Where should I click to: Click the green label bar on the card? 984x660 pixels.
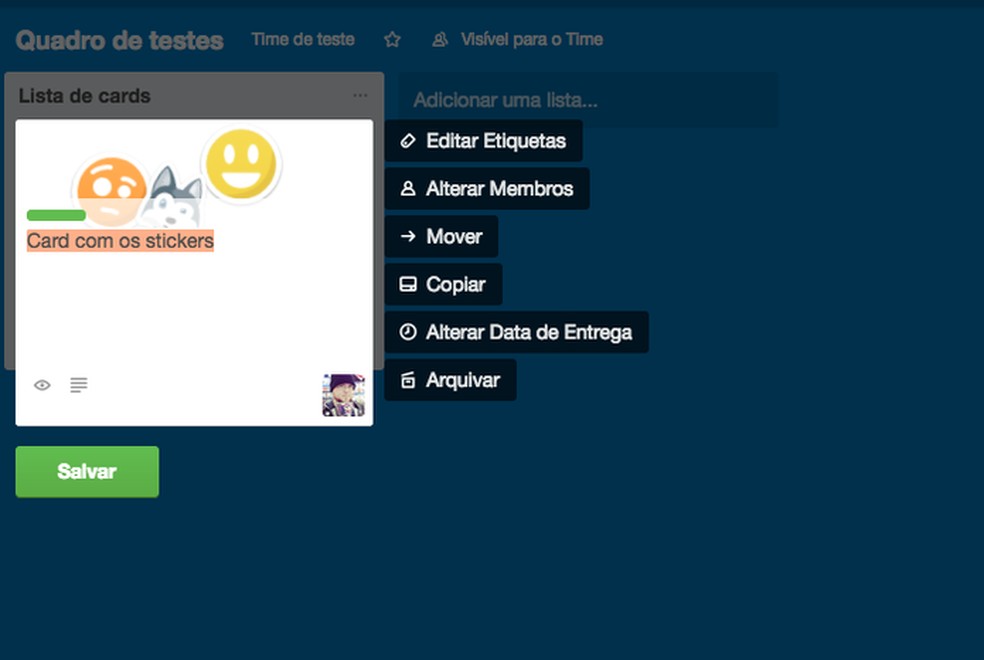click(x=56, y=215)
